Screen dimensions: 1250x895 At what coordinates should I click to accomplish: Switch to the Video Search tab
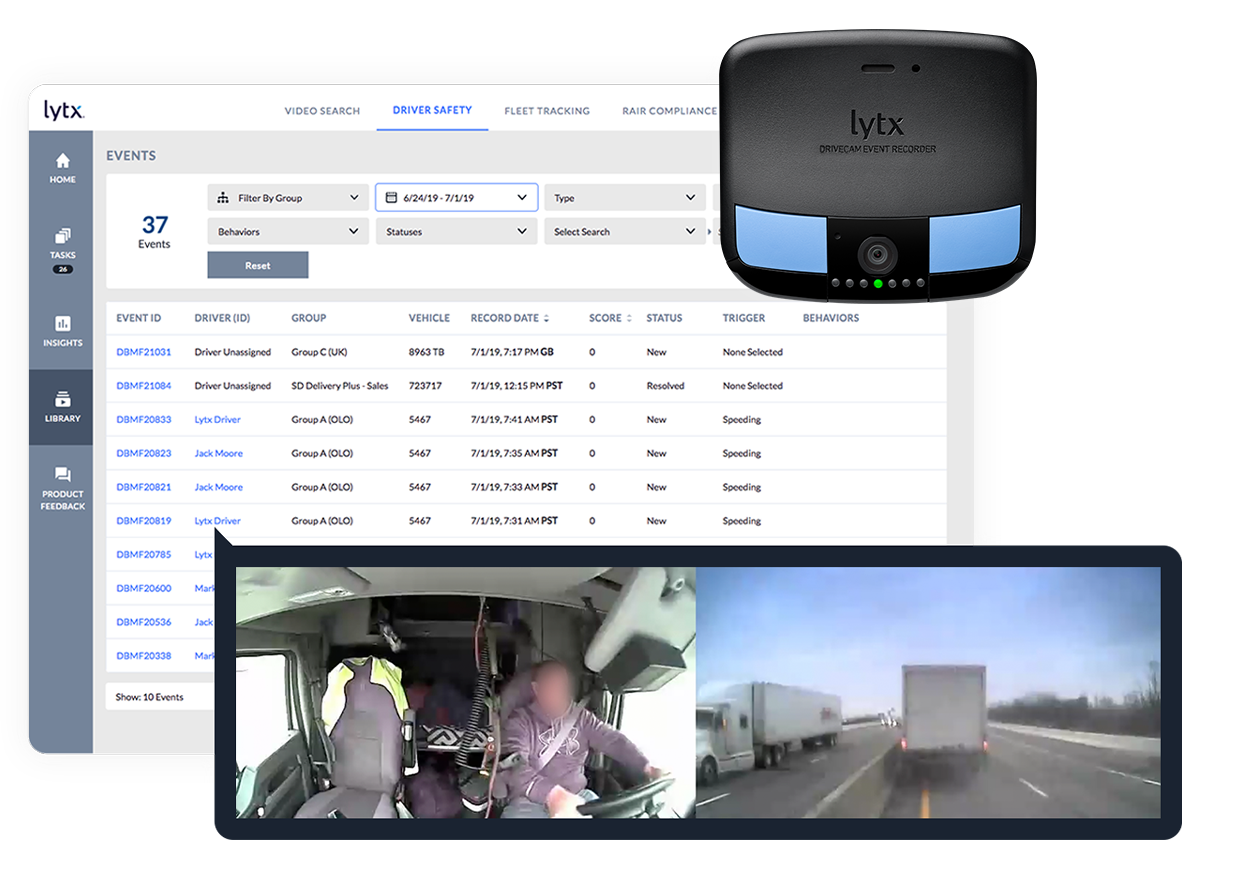pyautogui.click(x=322, y=111)
